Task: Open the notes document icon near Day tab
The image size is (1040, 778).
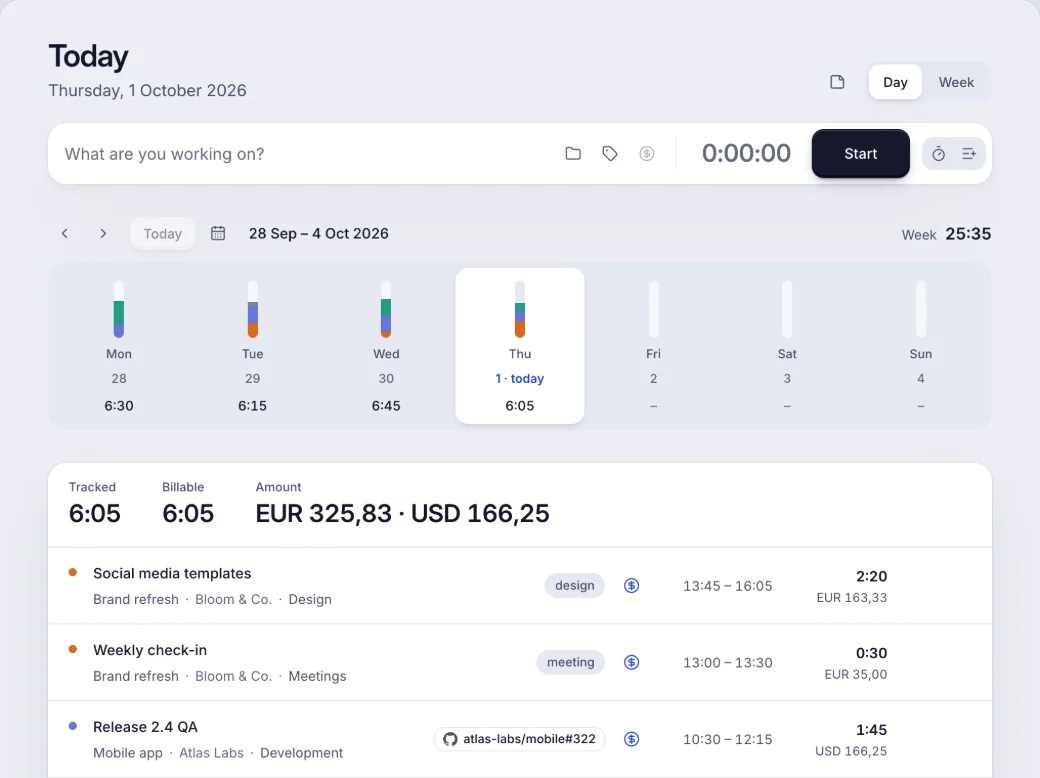Action: (x=837, y=82)
